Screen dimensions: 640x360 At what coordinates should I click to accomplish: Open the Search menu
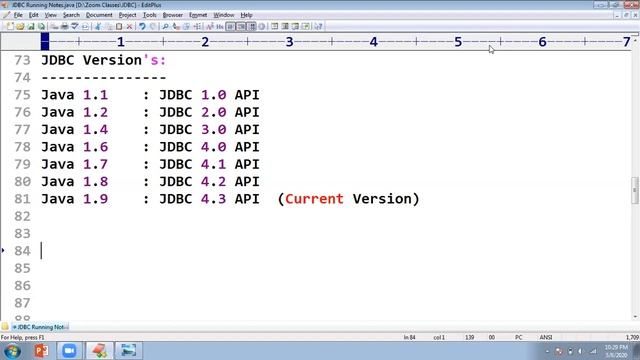tap(71, 15)
